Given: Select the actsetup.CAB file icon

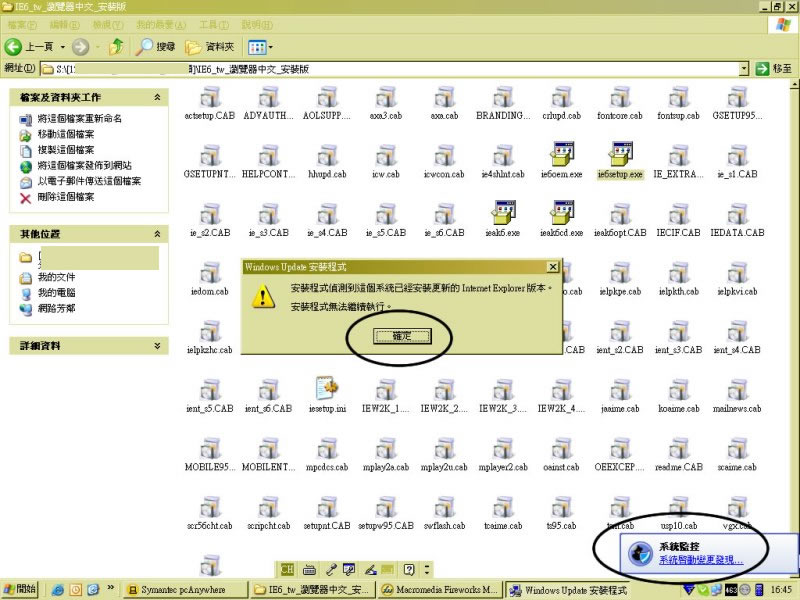Looking at the screenshot, I should (x=210, y=96).
